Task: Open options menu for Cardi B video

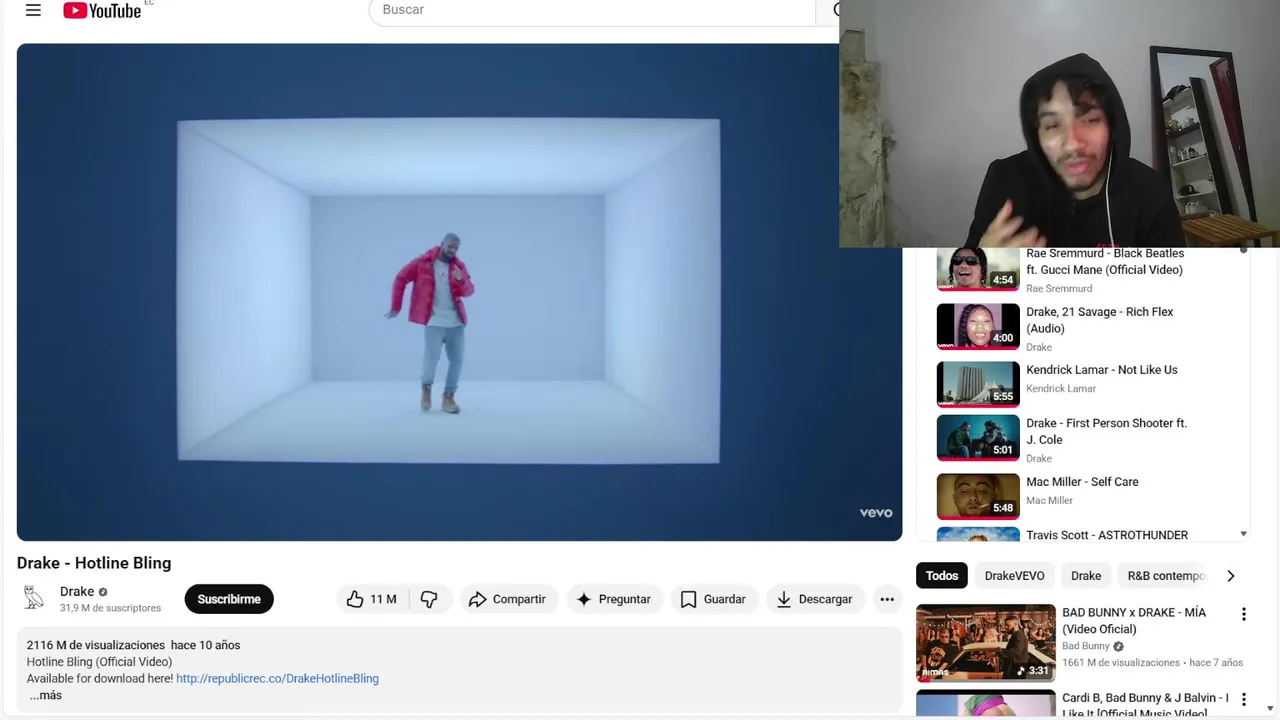Action: click(1244, 699)
